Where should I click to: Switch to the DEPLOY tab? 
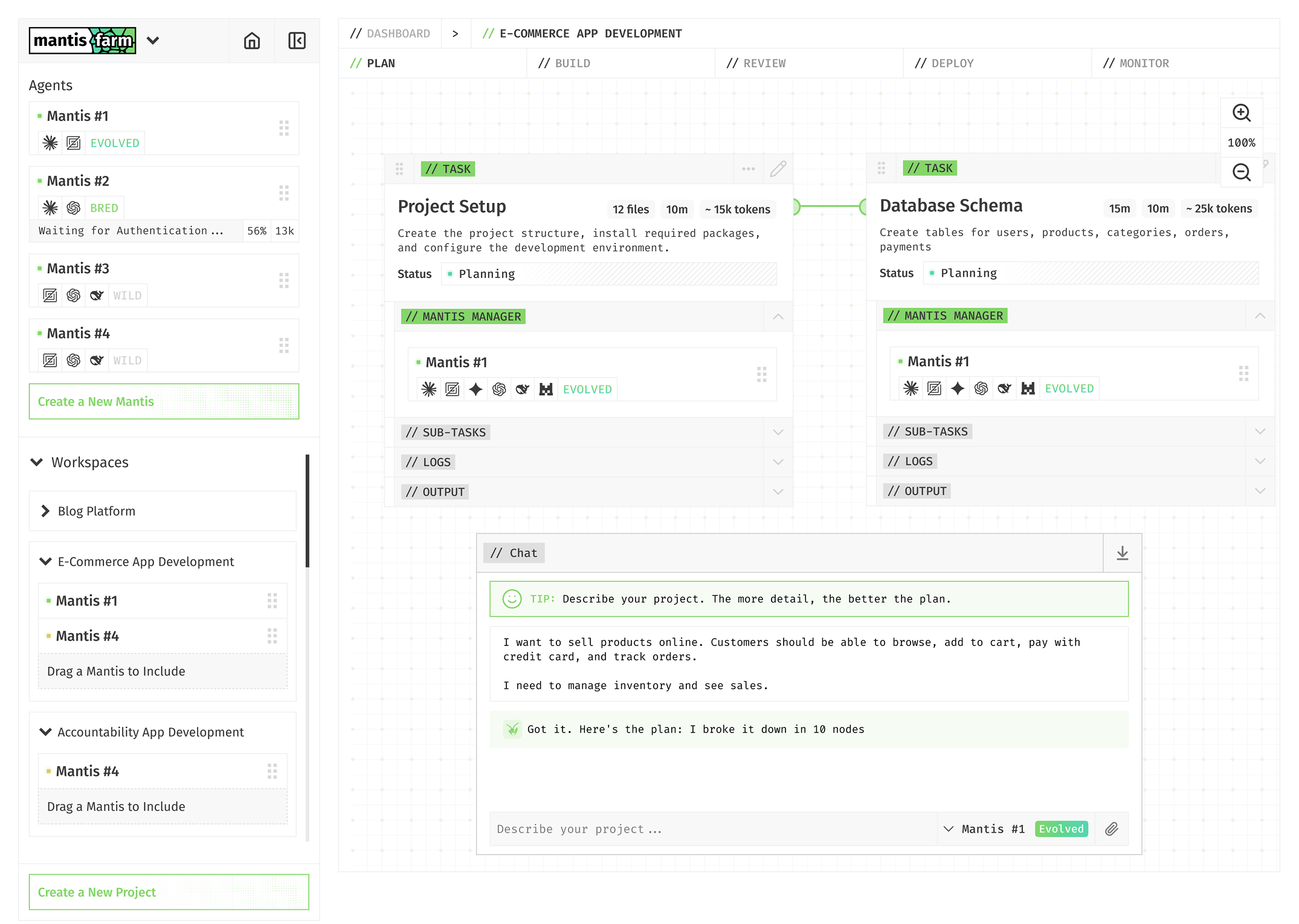coord(952,63)
